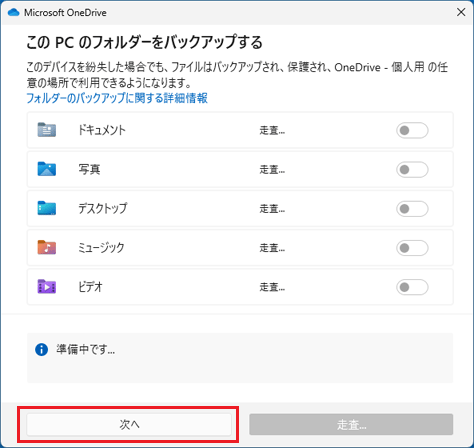Toggle the ビデオ backup switch

point(412,287)
